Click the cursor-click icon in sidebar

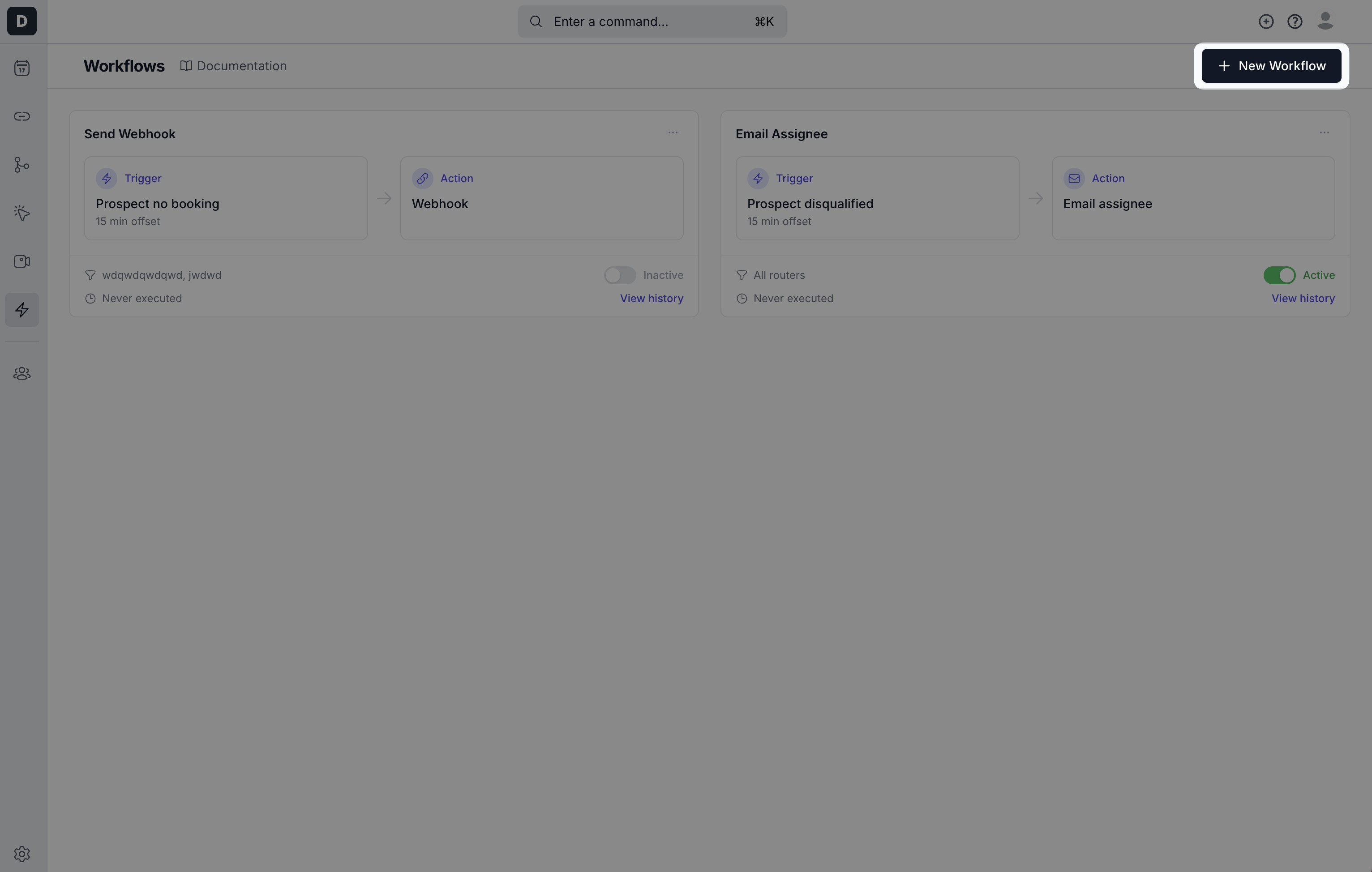tap(21, 213)
